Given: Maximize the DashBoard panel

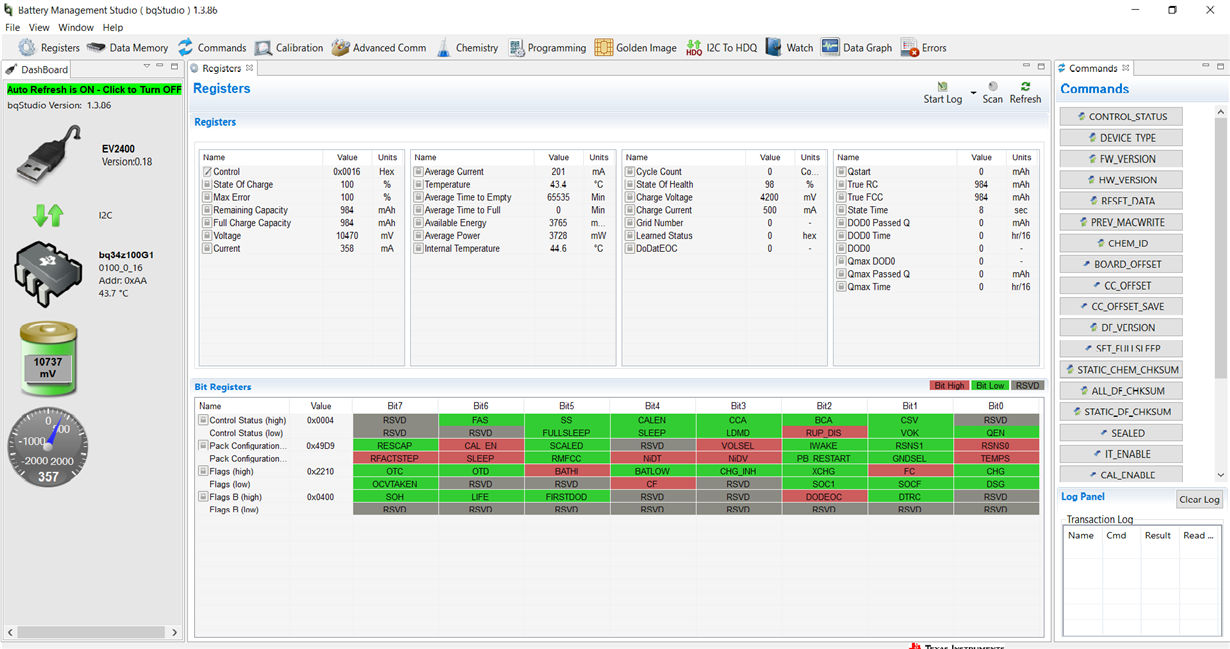Looking at the screenshot, I should tap(175, 67).
